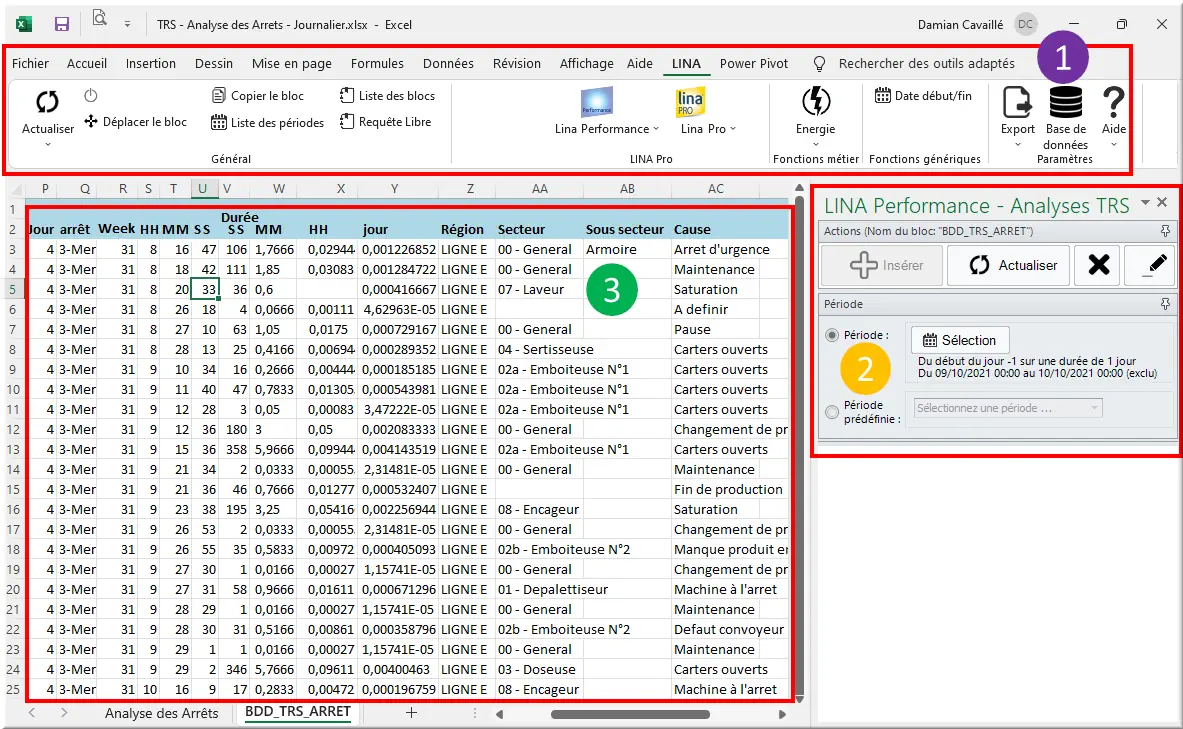
Task: Open print preview from the quick access toolbar
Action: coord(100,17)
